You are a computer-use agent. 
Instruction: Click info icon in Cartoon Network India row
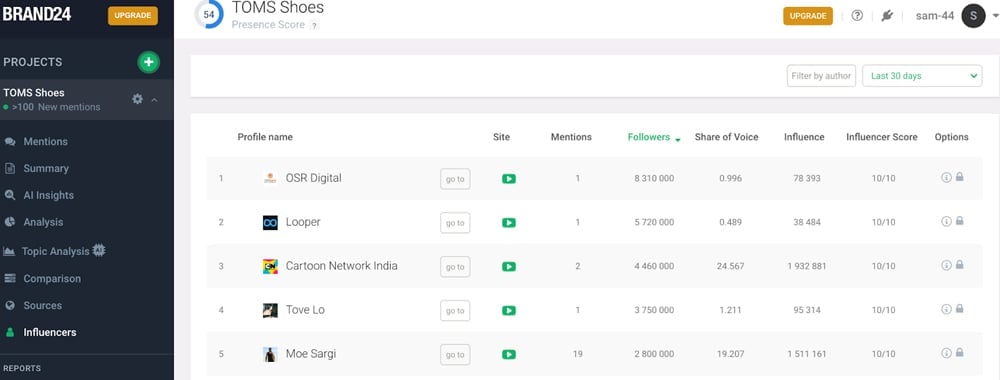click(x=946, y=265)
